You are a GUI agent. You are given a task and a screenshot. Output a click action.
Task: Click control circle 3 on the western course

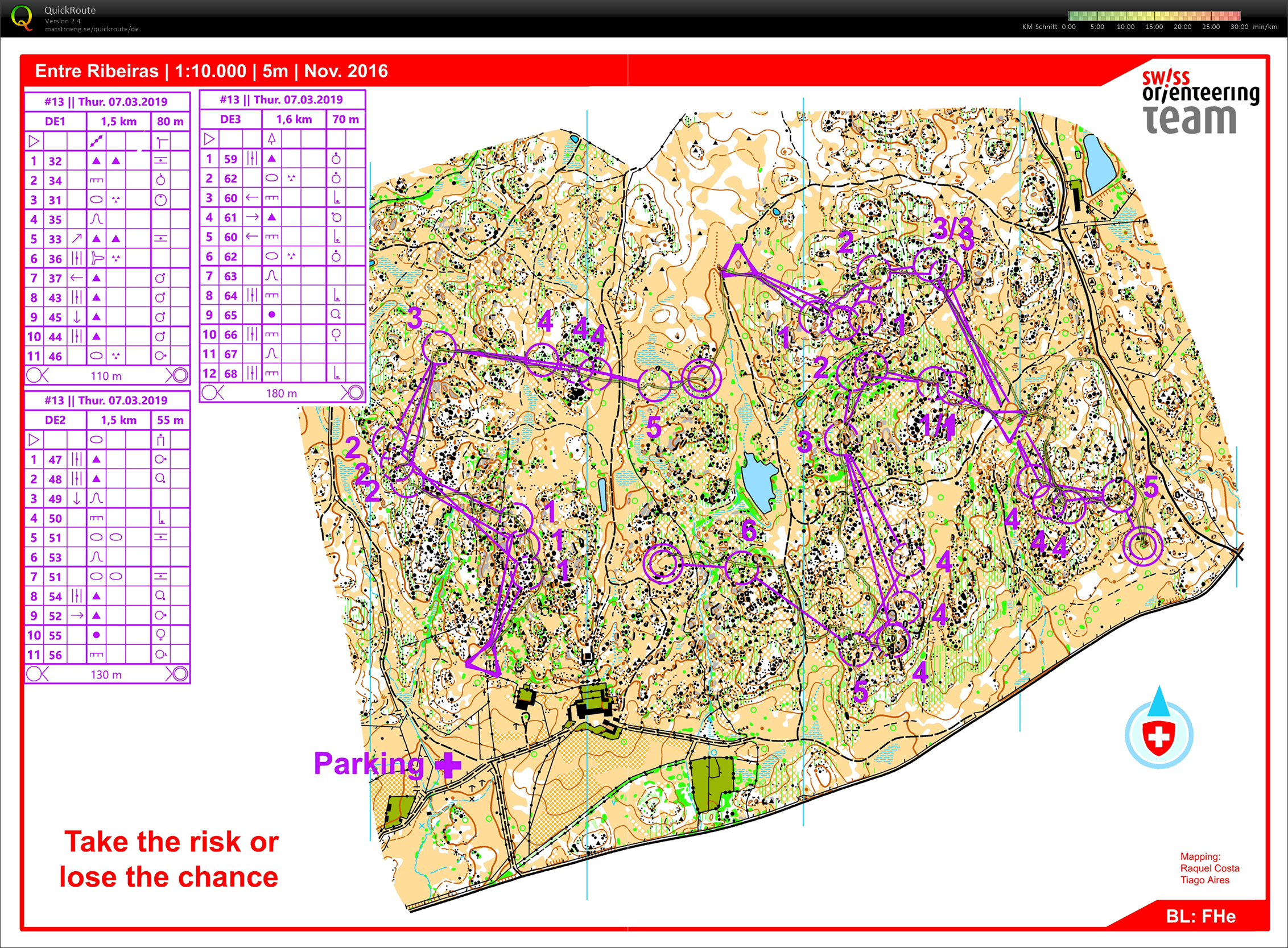click(x=440, y=347)
